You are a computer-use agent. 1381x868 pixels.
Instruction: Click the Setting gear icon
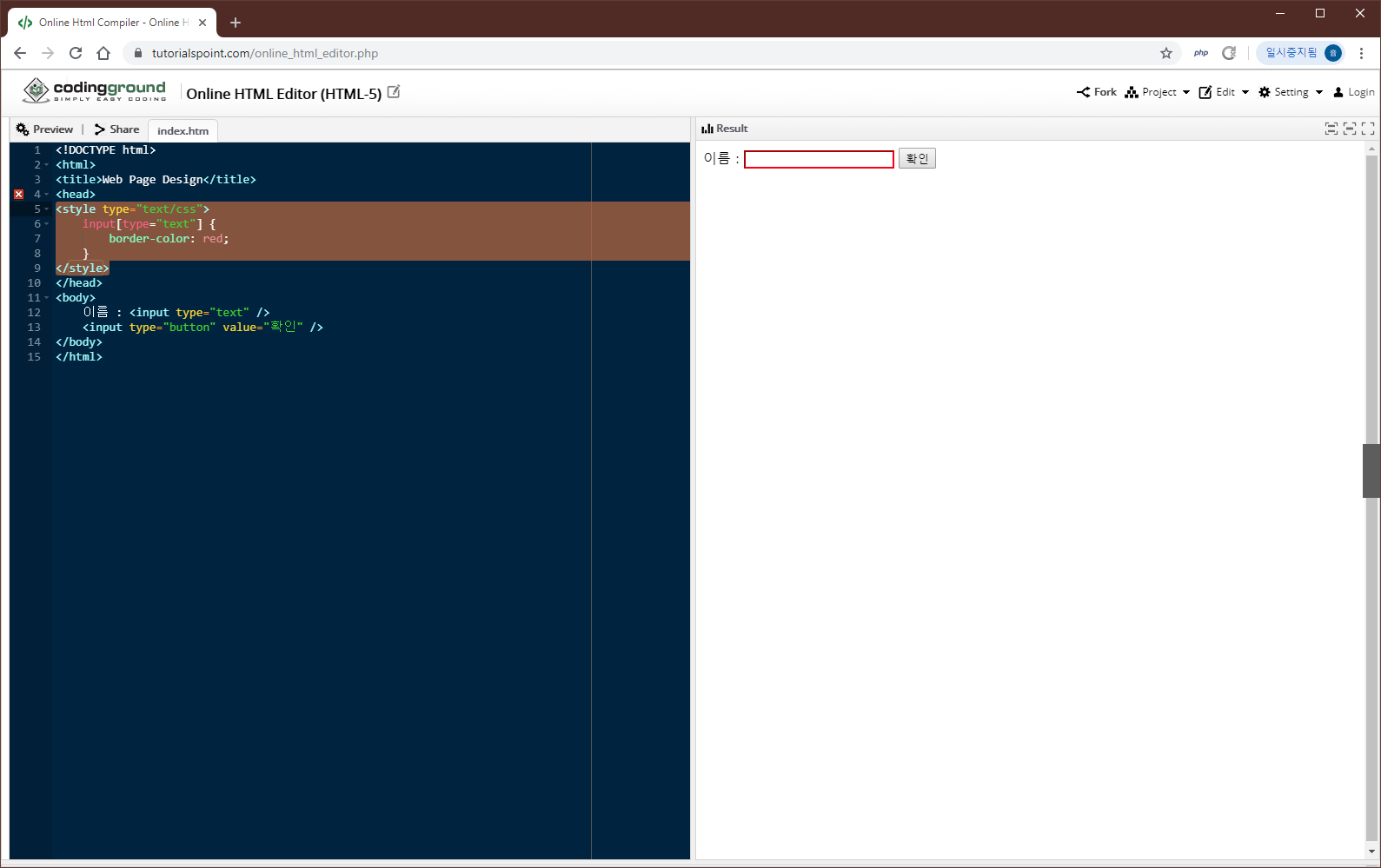coord(1265,92)
